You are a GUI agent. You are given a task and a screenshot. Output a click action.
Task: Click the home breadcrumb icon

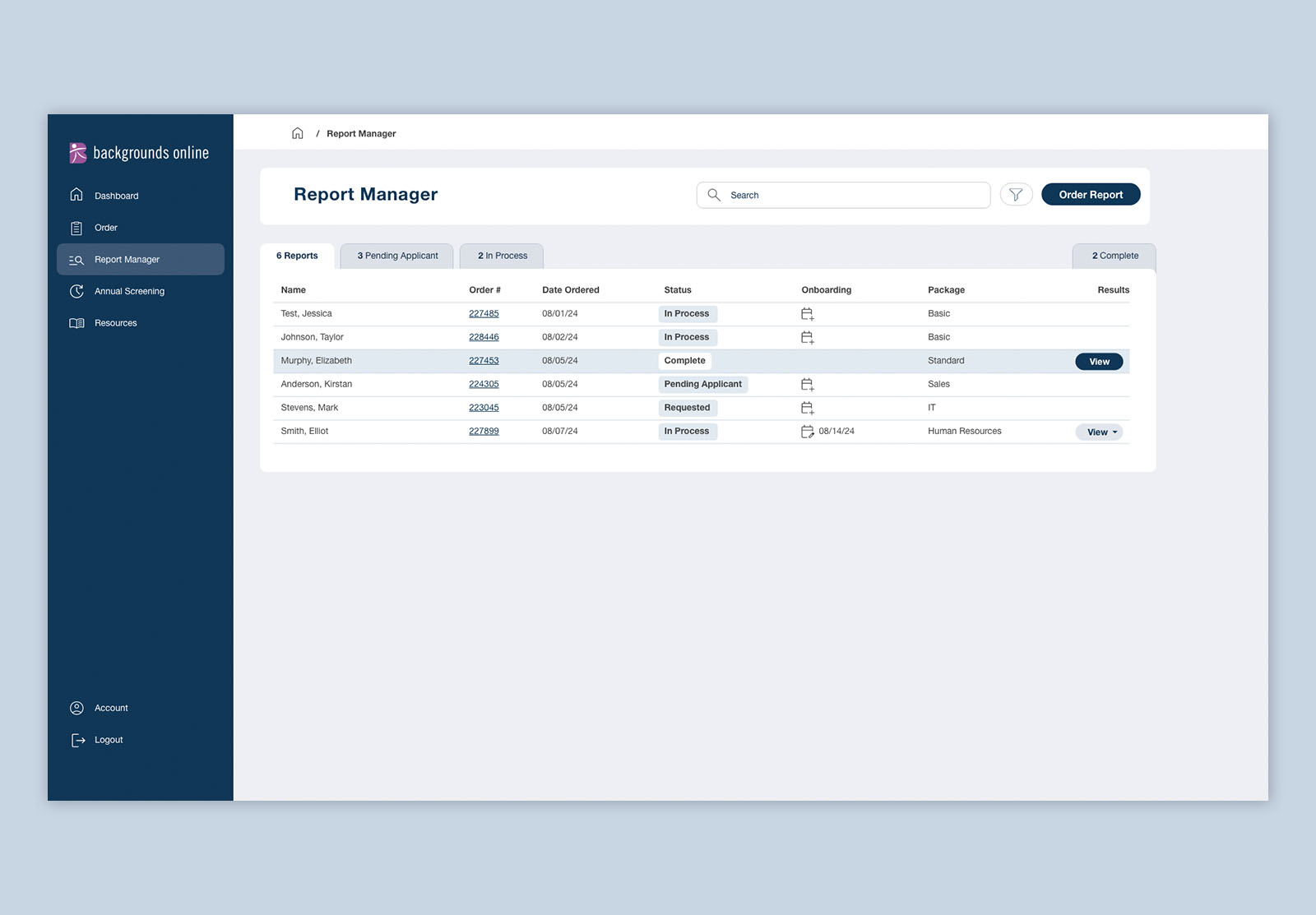click(x=297, y=133)
